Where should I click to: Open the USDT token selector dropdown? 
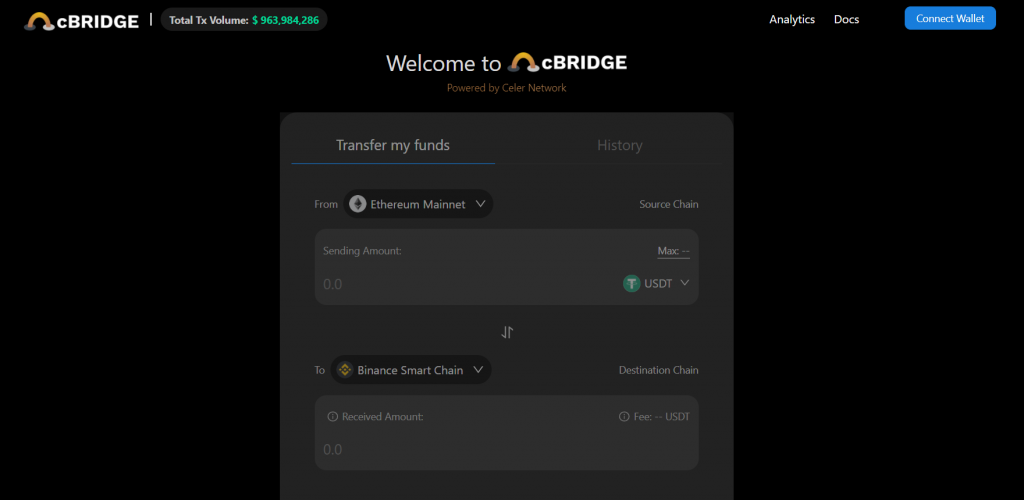click(x=656, y=283)
